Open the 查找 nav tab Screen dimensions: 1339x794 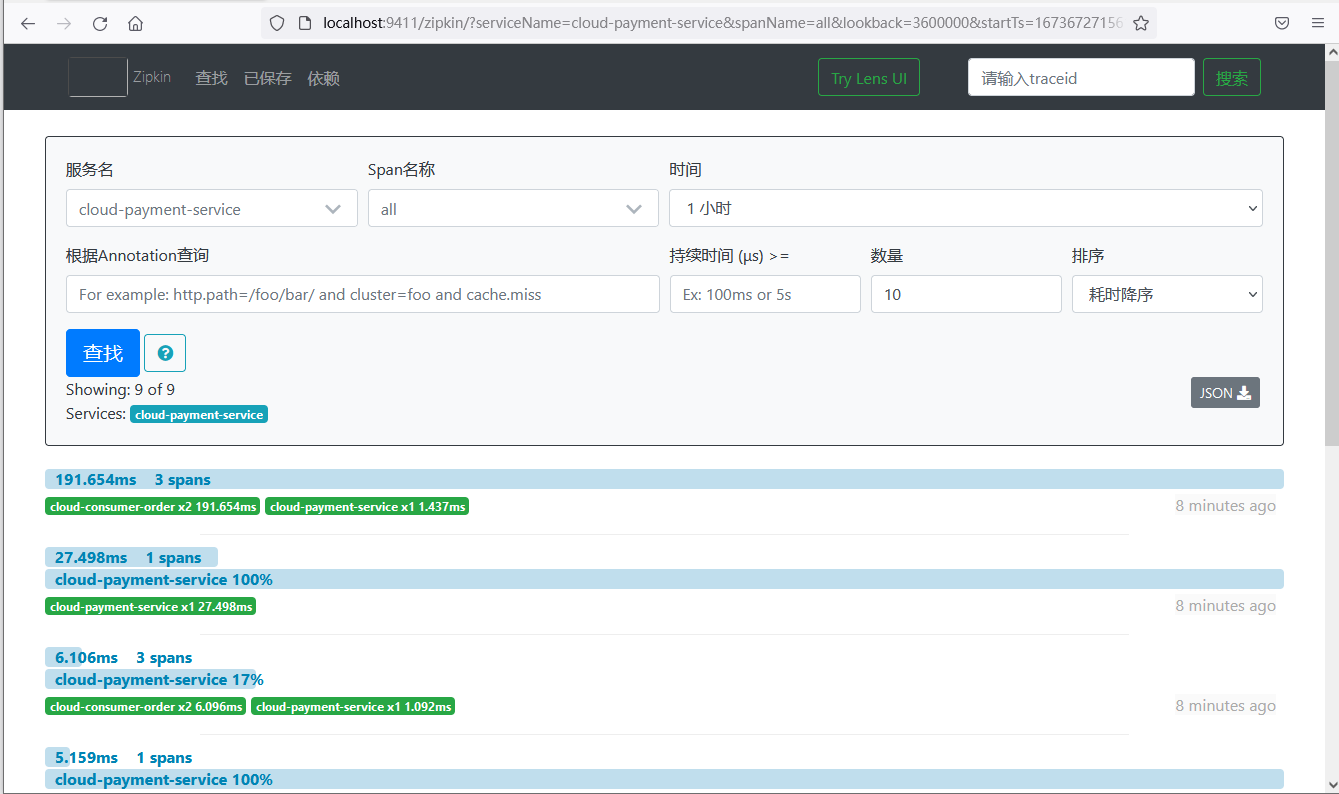click(212, 78)
